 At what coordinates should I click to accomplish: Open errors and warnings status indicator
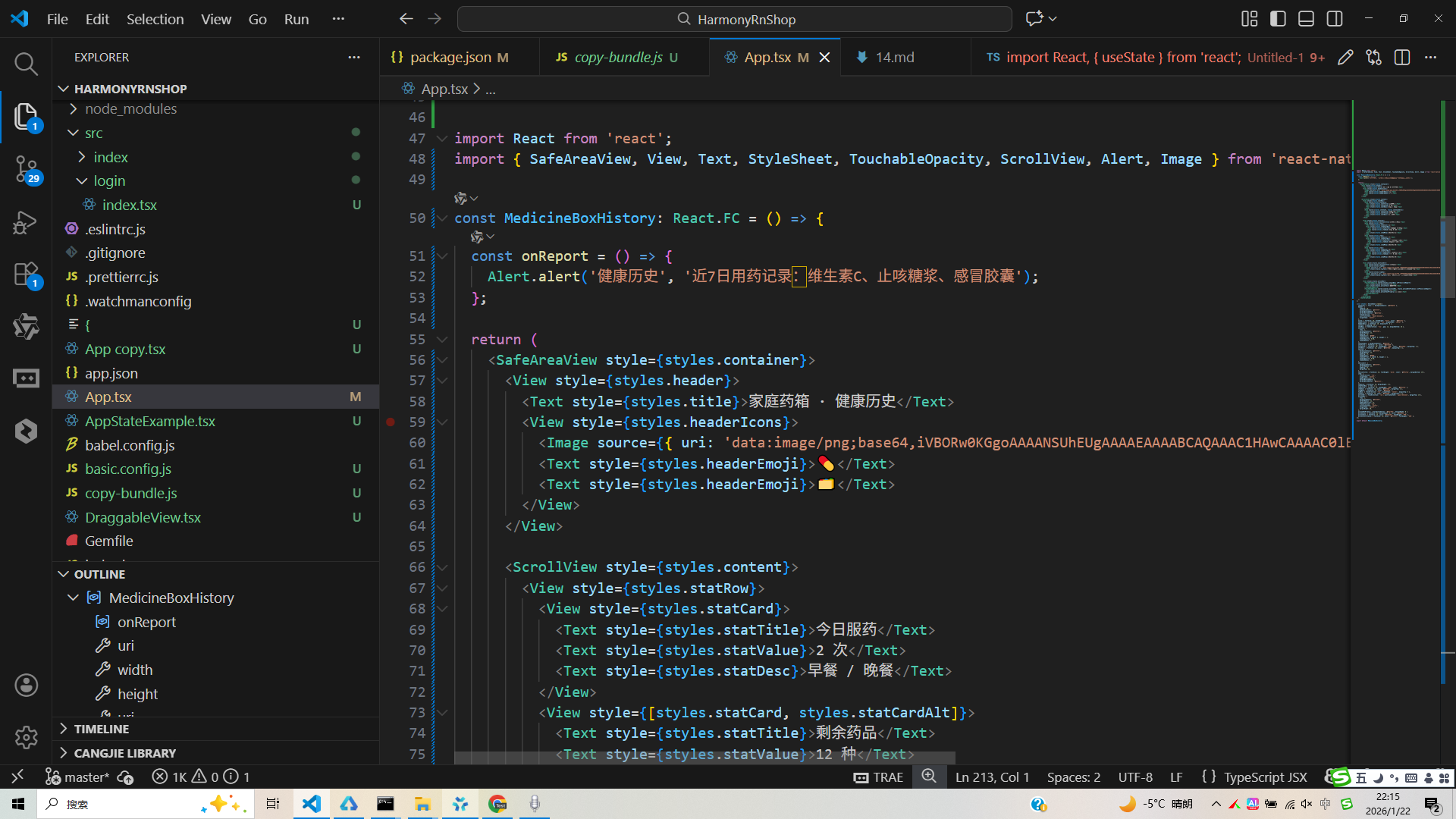point(201,777)
